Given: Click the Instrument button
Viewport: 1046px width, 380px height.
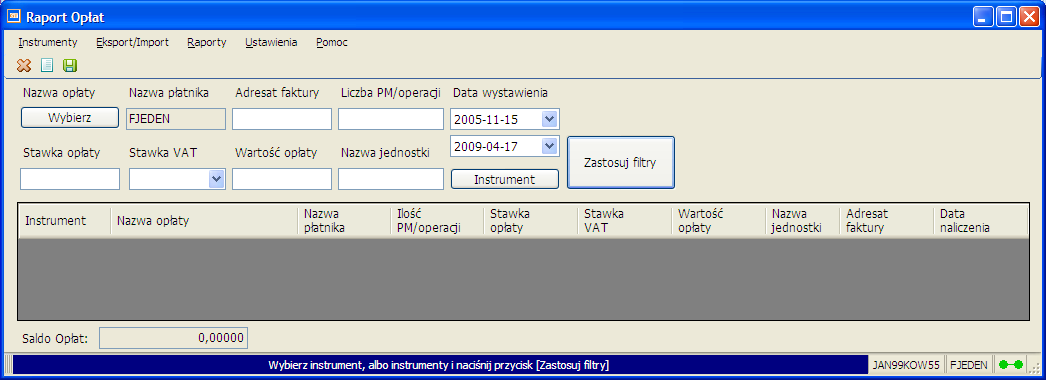Looking at the screenshot, I should click(505, 179).
